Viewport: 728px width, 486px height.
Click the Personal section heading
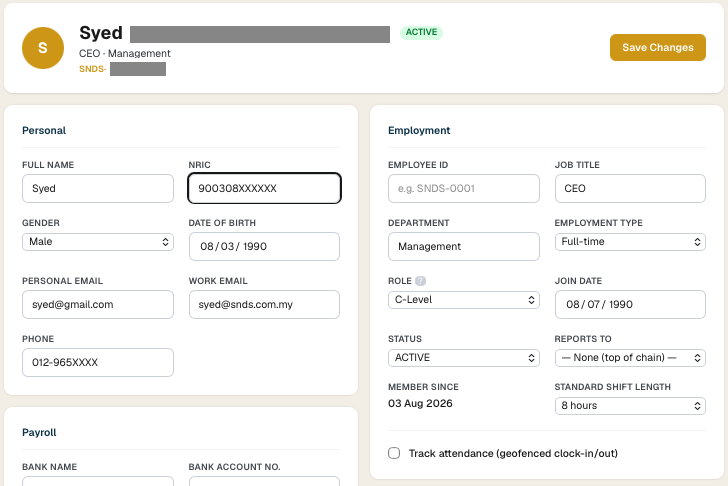click(x=44, y=130)
